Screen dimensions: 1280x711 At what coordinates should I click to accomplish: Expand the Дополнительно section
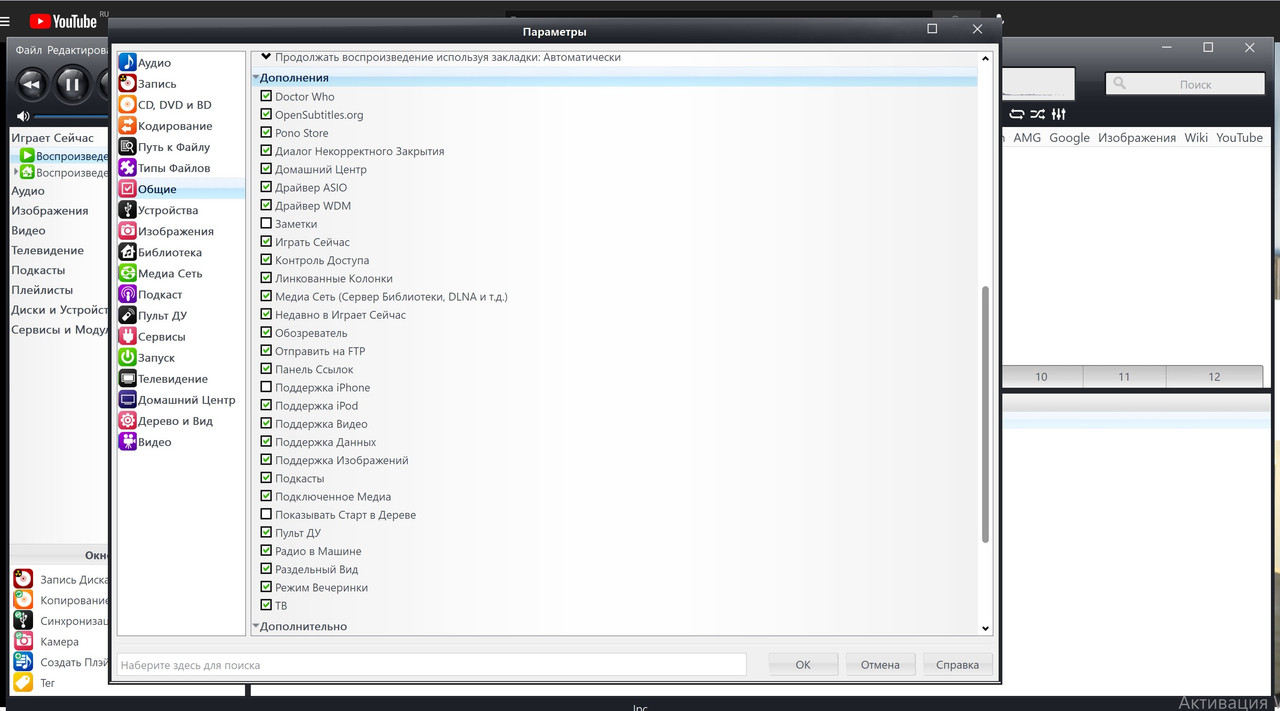[256, 627]
